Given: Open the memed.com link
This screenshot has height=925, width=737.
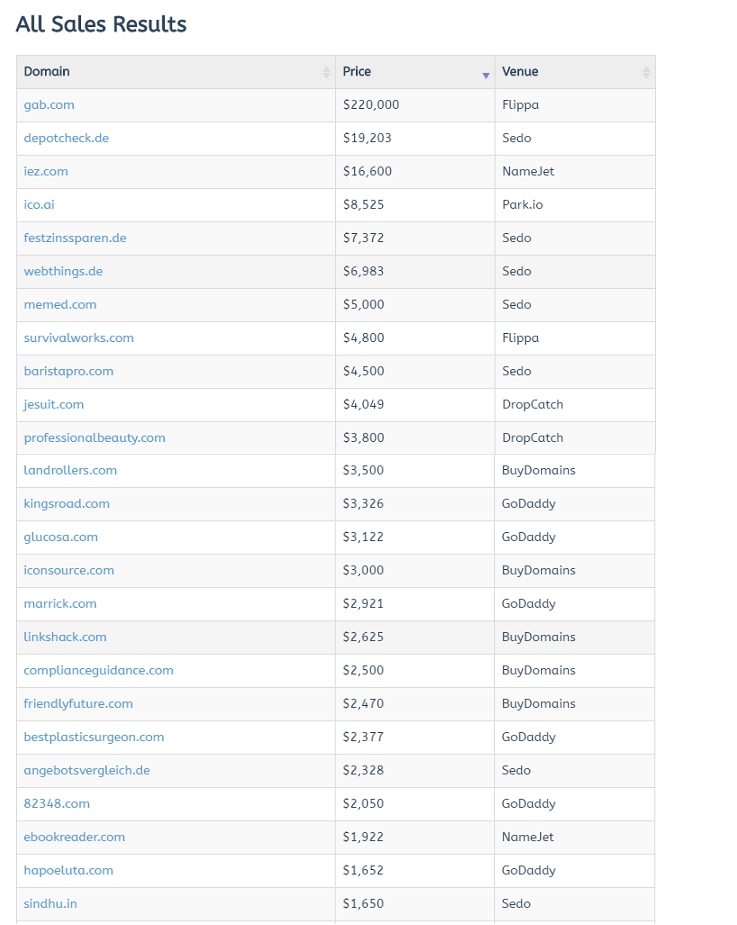Looking at the screenshot, I should click(62, 304).
